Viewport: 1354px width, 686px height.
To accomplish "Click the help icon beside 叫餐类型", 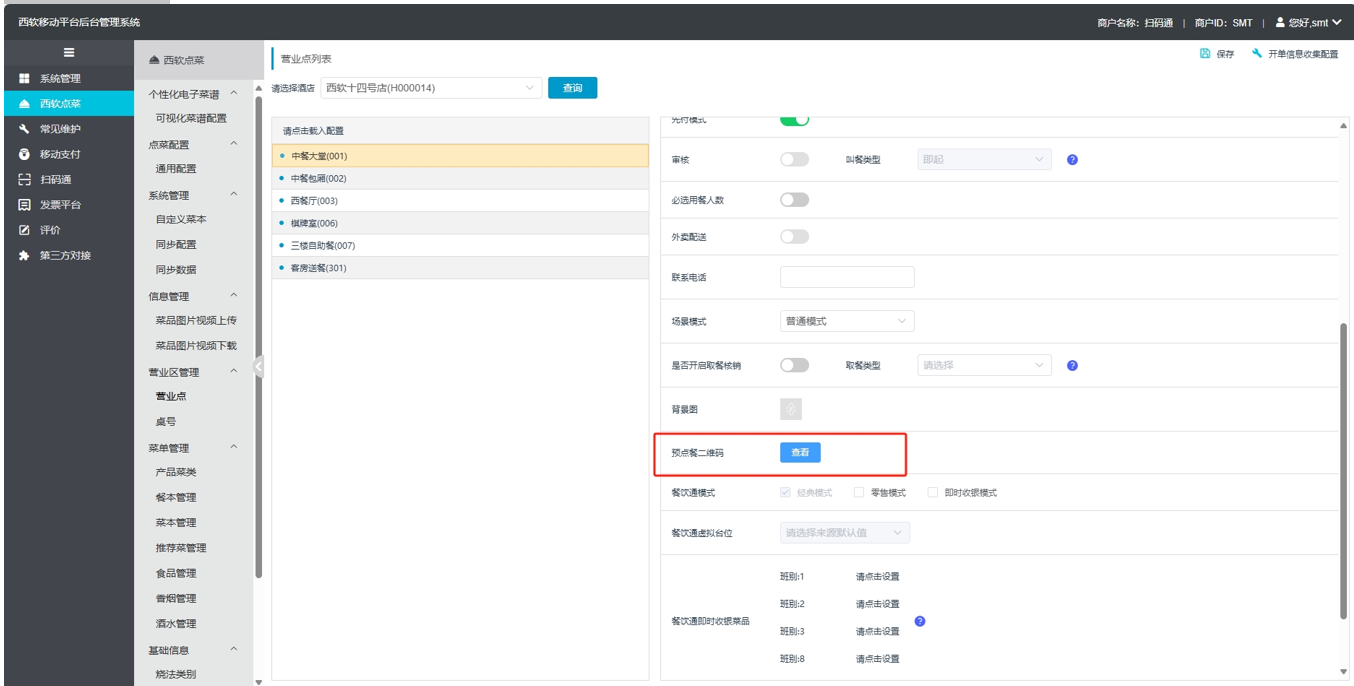I will 1072,160.
